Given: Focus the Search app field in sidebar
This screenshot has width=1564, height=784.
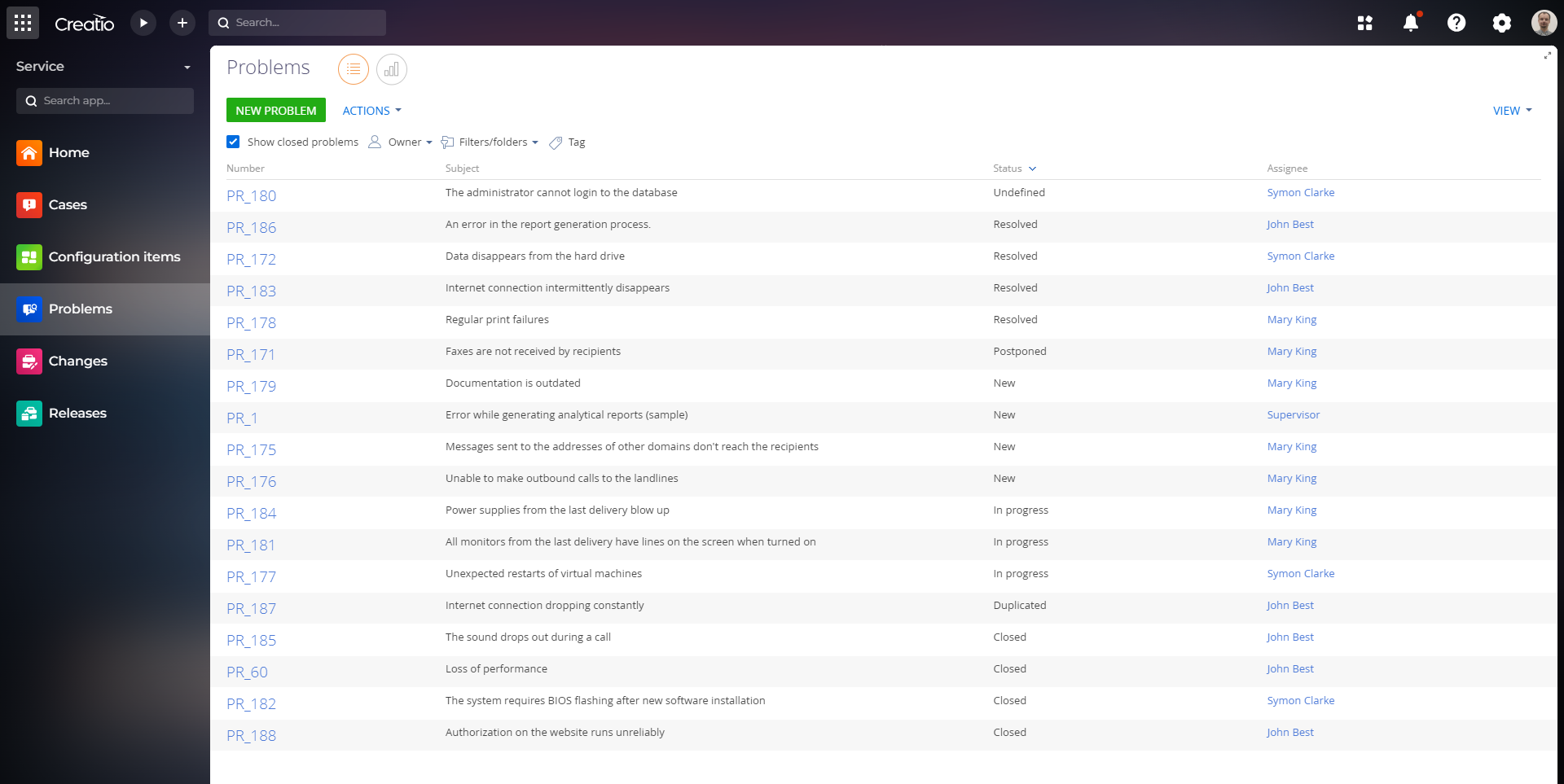Looking at the screenshot, I should (105, 101).
